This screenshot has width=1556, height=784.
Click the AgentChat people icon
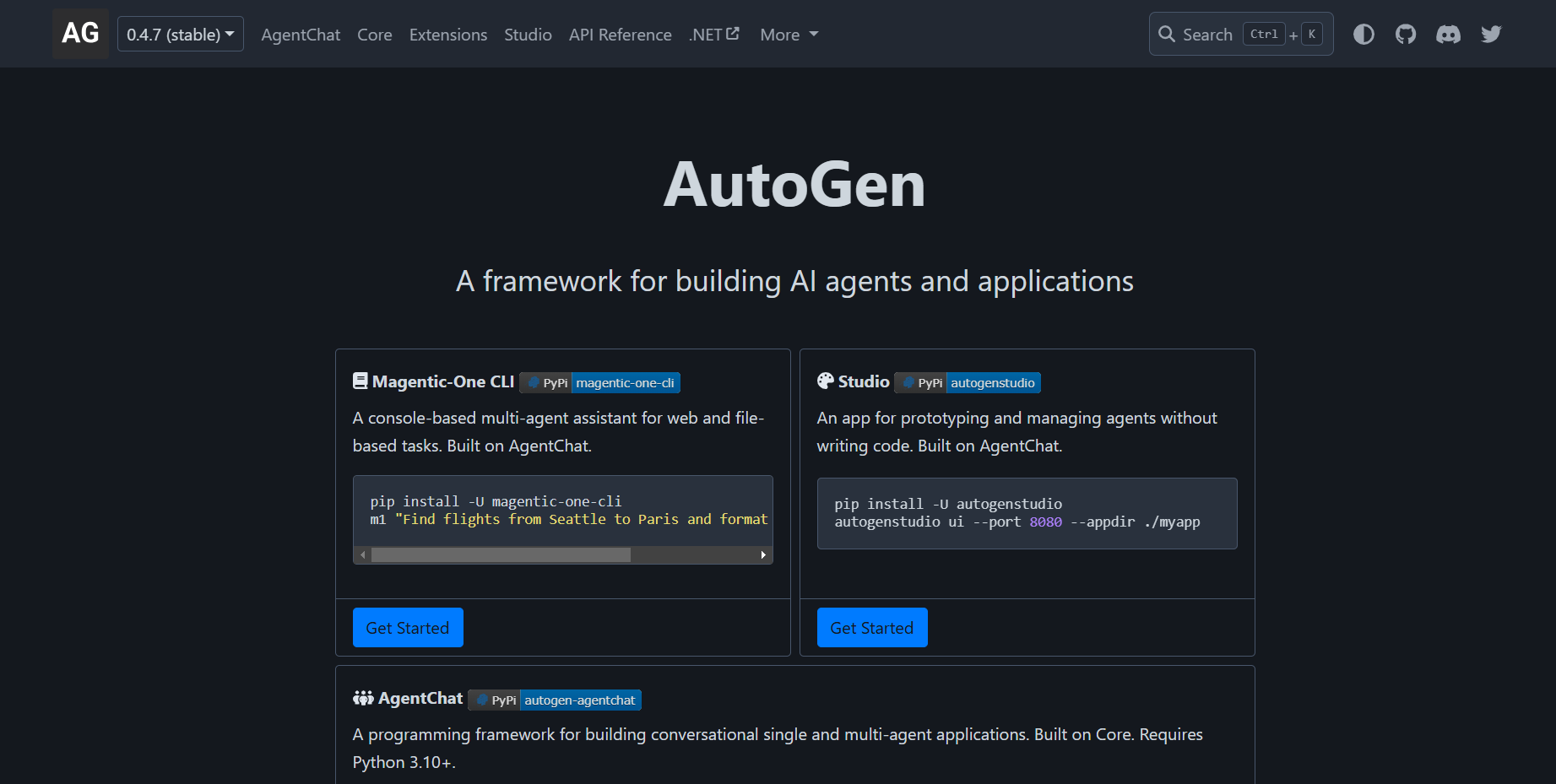(x=363, y=698)
